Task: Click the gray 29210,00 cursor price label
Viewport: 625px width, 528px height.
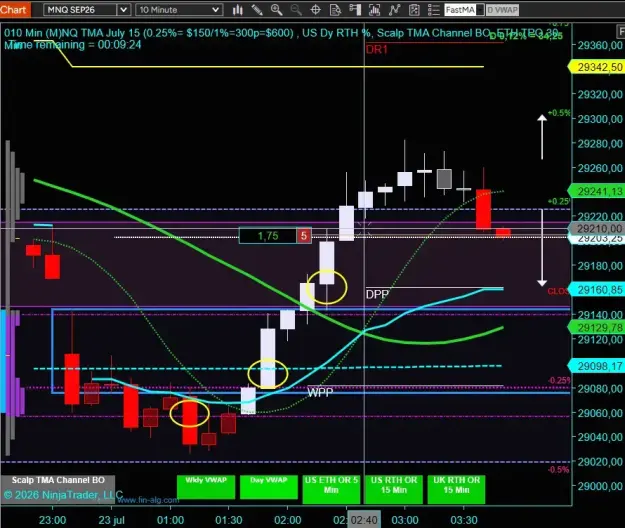Action: coord(598,229)
